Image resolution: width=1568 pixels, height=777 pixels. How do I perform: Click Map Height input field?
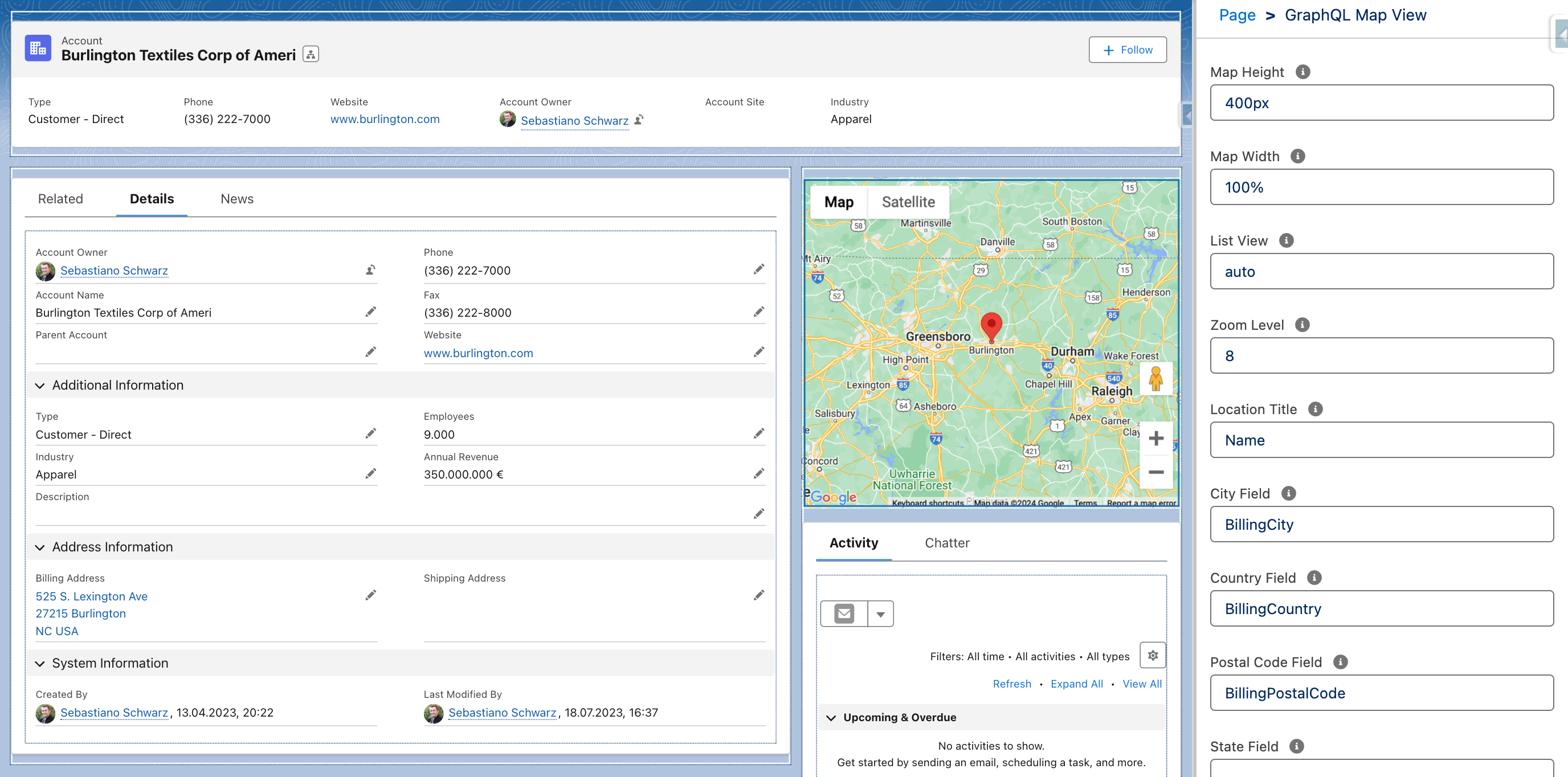click(1381, 103)
